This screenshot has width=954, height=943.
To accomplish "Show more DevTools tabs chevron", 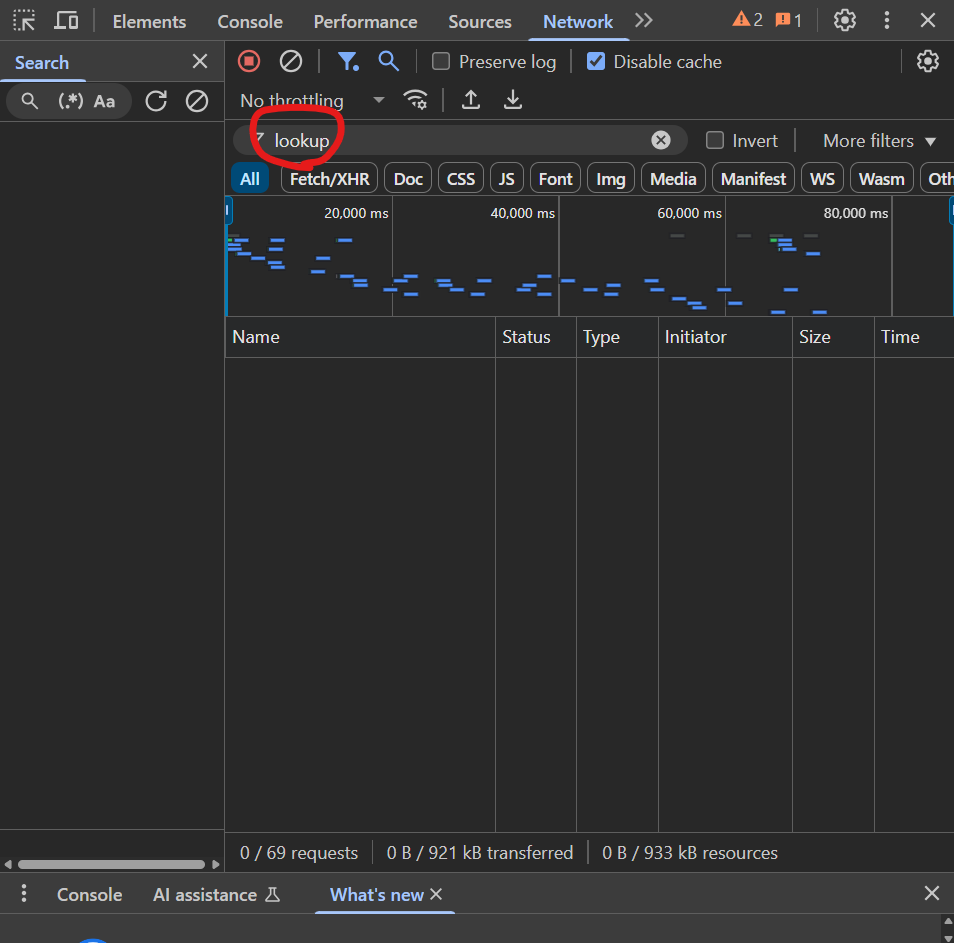I will pyautogui.click(x=644, y=21).
